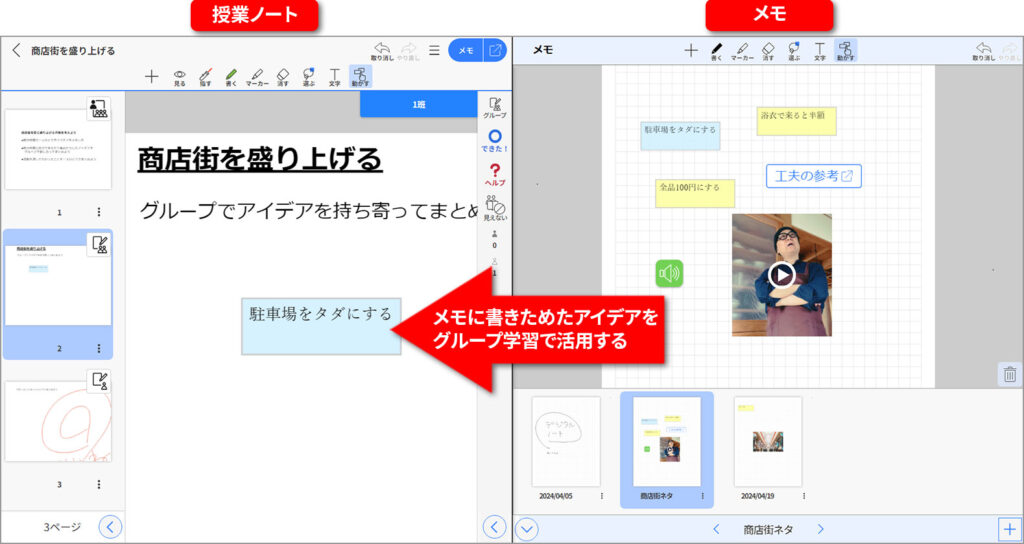Open the 工夫の参考 link
Screen dimensions: 1024x544
(813, 176)
